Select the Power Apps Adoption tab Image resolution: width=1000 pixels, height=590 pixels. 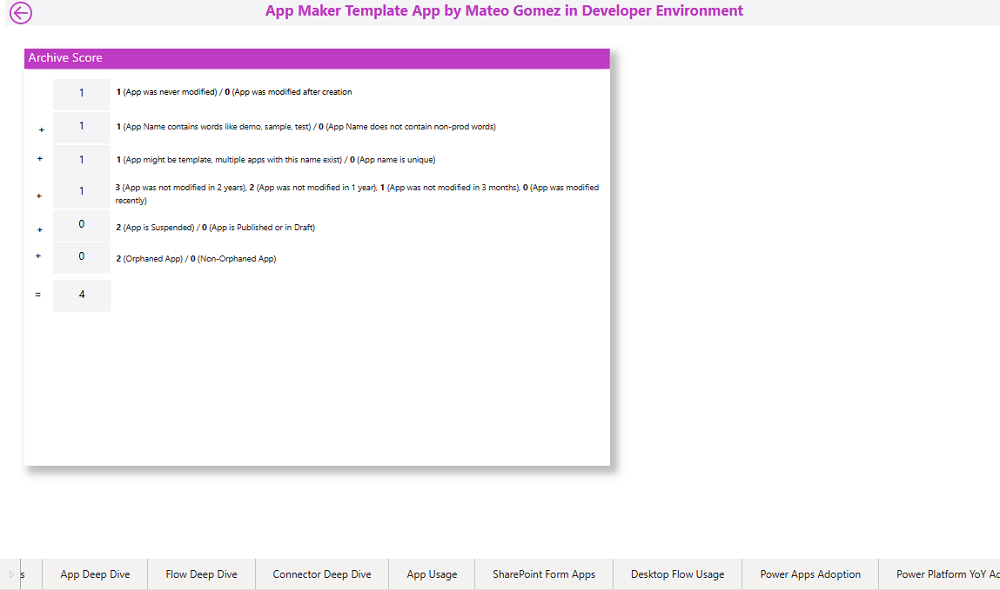click(x=810, y=574)
